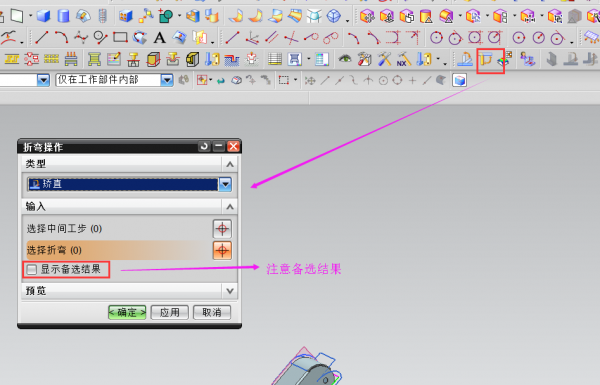Collapse the 输入 section

pos(230,207)
